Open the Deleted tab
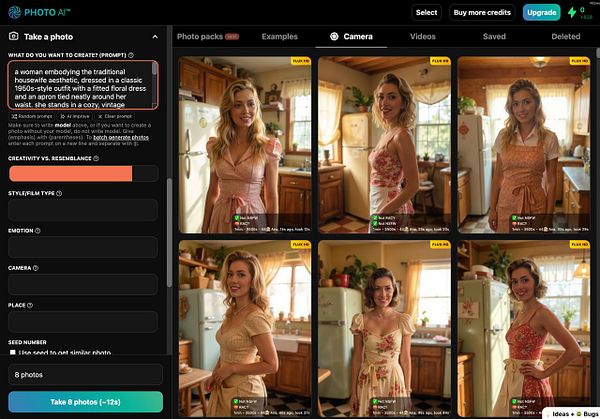Image resolution: width=600 pixels, height=419 pixels. tap(566, 37)
